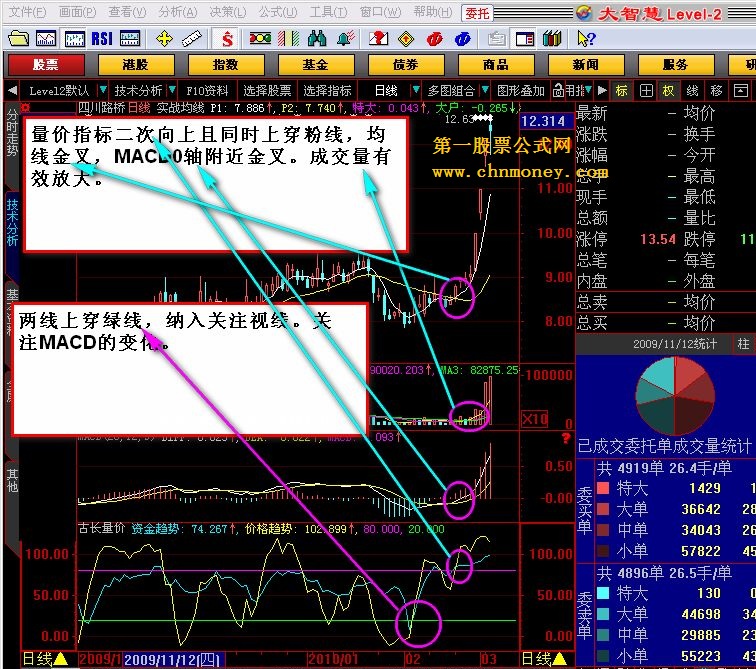
Task: Open the 文件(F) menu
Action: pyautogui.click(x=28, y=12)
